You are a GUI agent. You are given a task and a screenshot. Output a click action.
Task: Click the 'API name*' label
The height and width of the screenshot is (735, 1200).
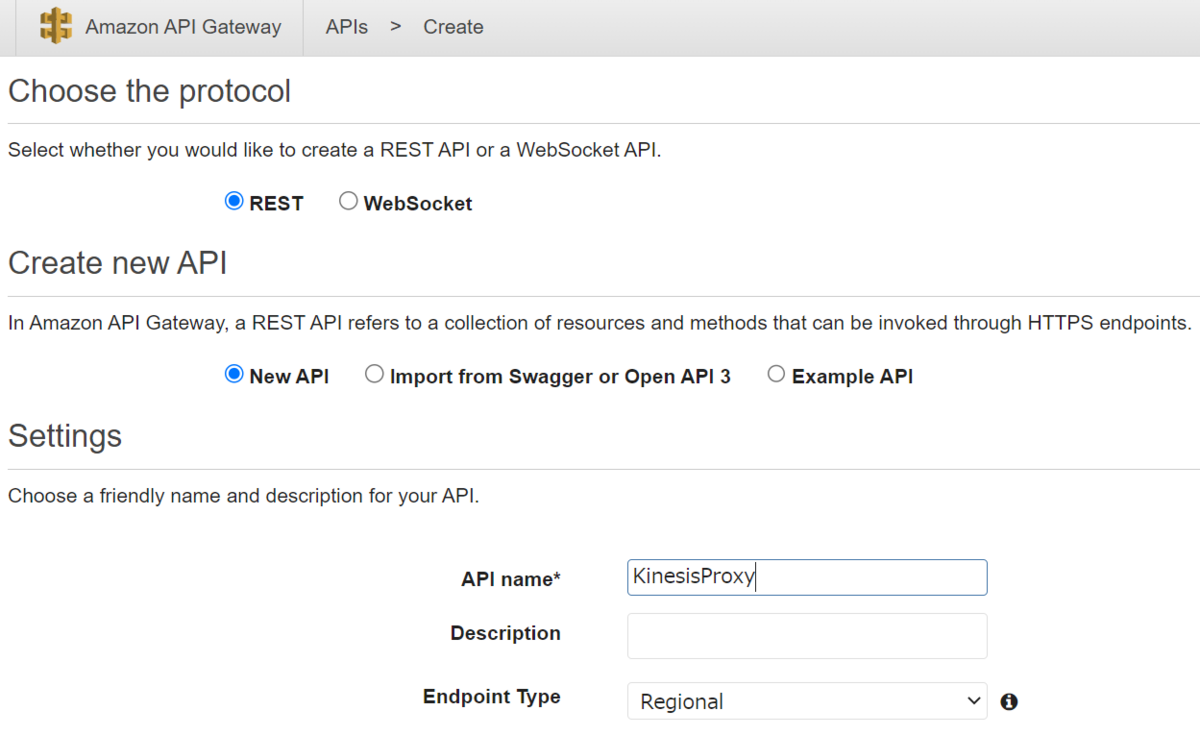(511, 579)
